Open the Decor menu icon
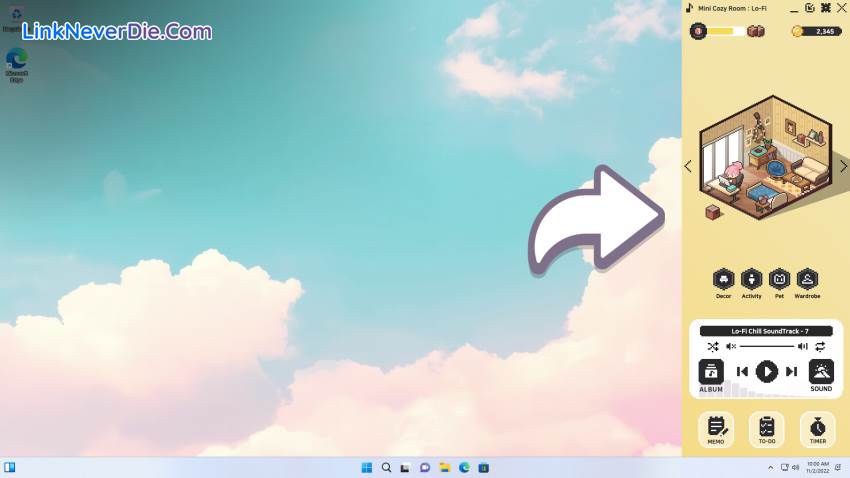The width and height of the screenshot is (850, 478). pos(723,279)
